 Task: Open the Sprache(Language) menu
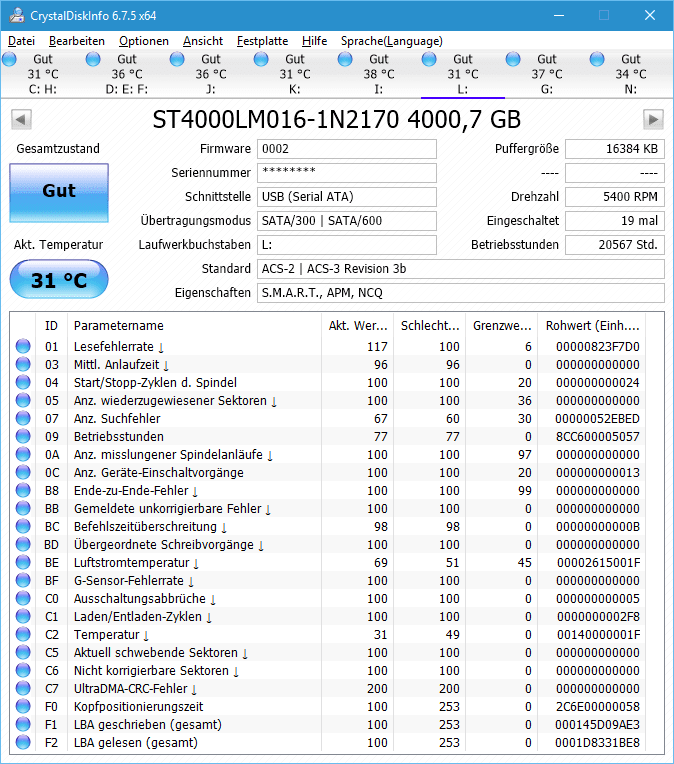coord(391,41)
